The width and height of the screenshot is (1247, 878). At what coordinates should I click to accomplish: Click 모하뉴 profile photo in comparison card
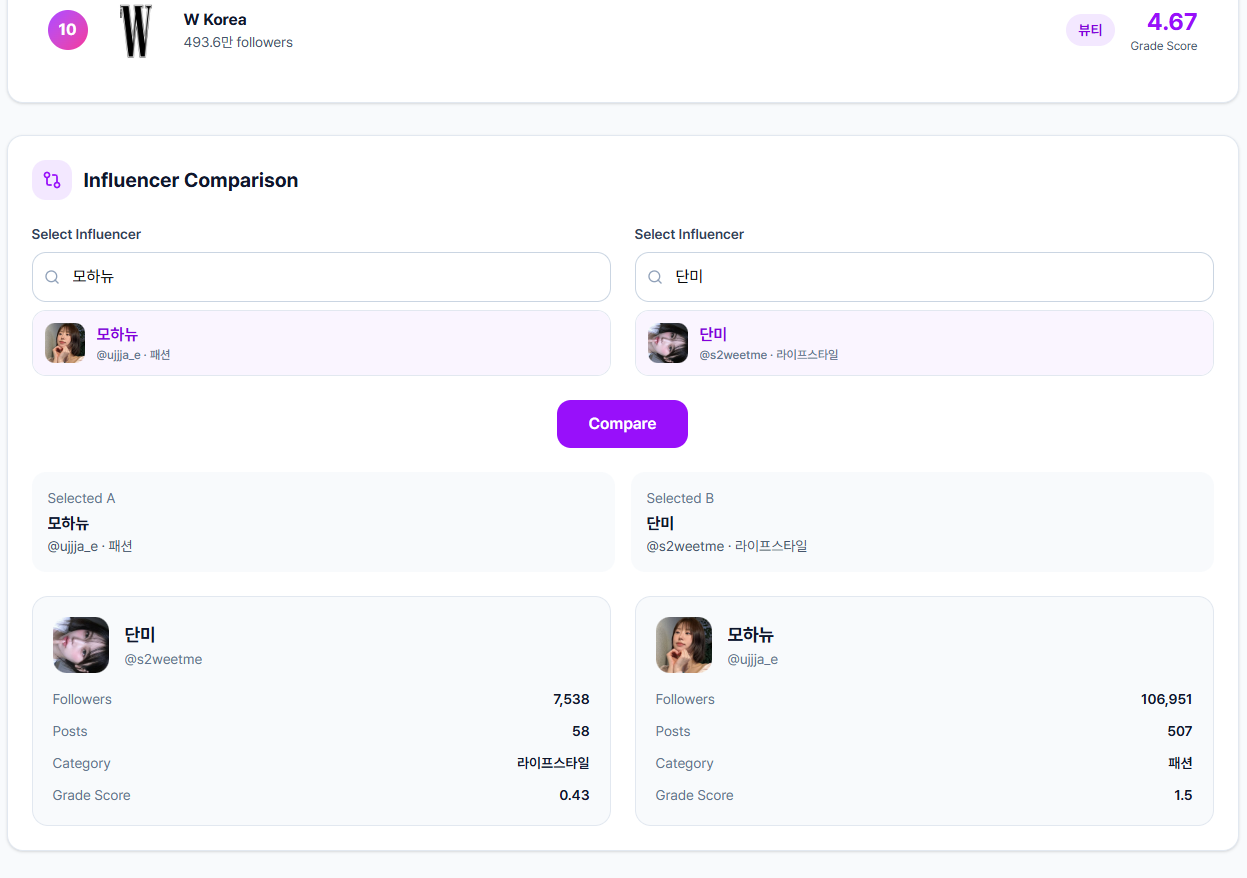click(684, 645)
